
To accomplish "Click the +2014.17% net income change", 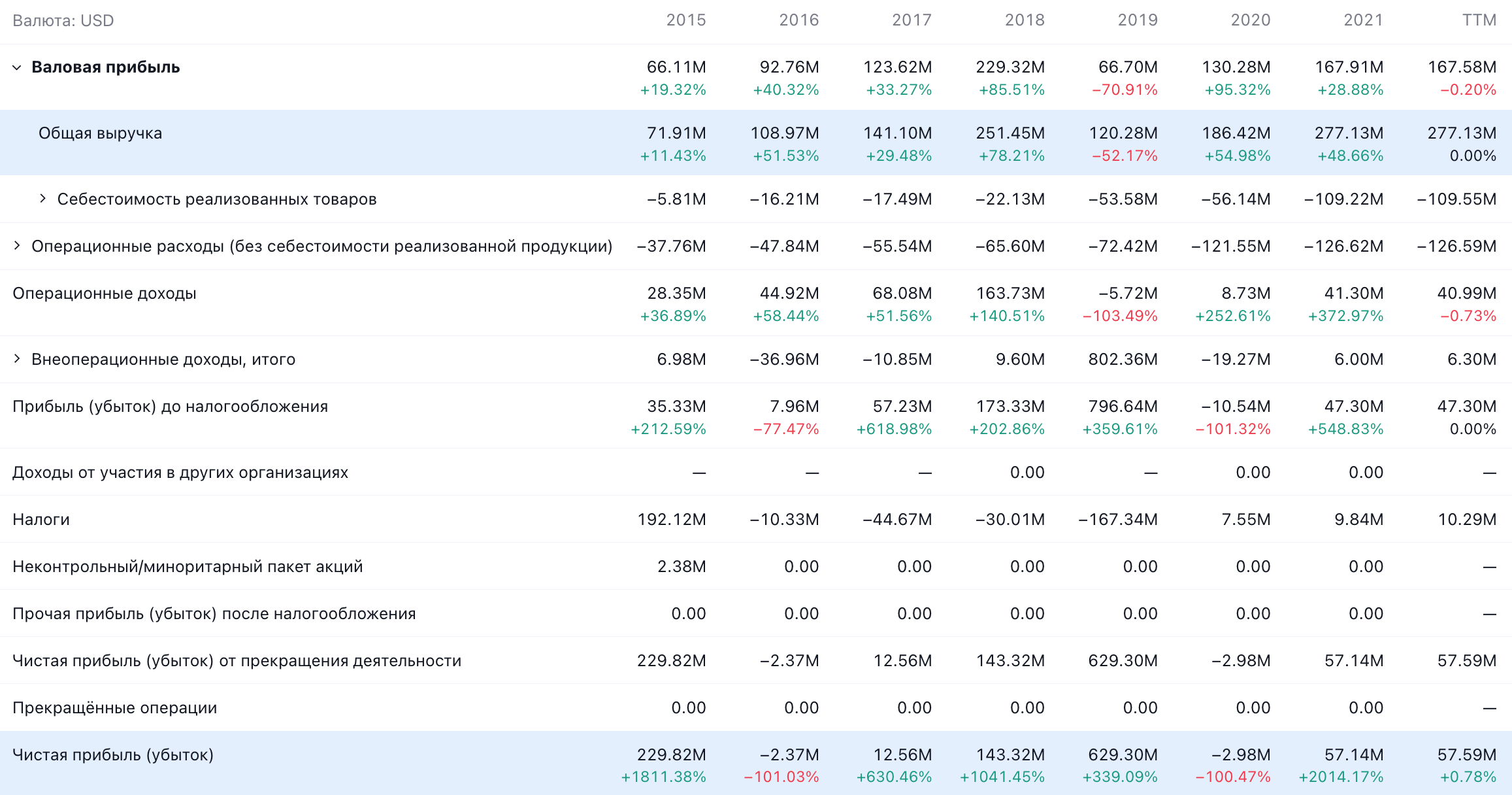I will click(x=1341, y=777).
